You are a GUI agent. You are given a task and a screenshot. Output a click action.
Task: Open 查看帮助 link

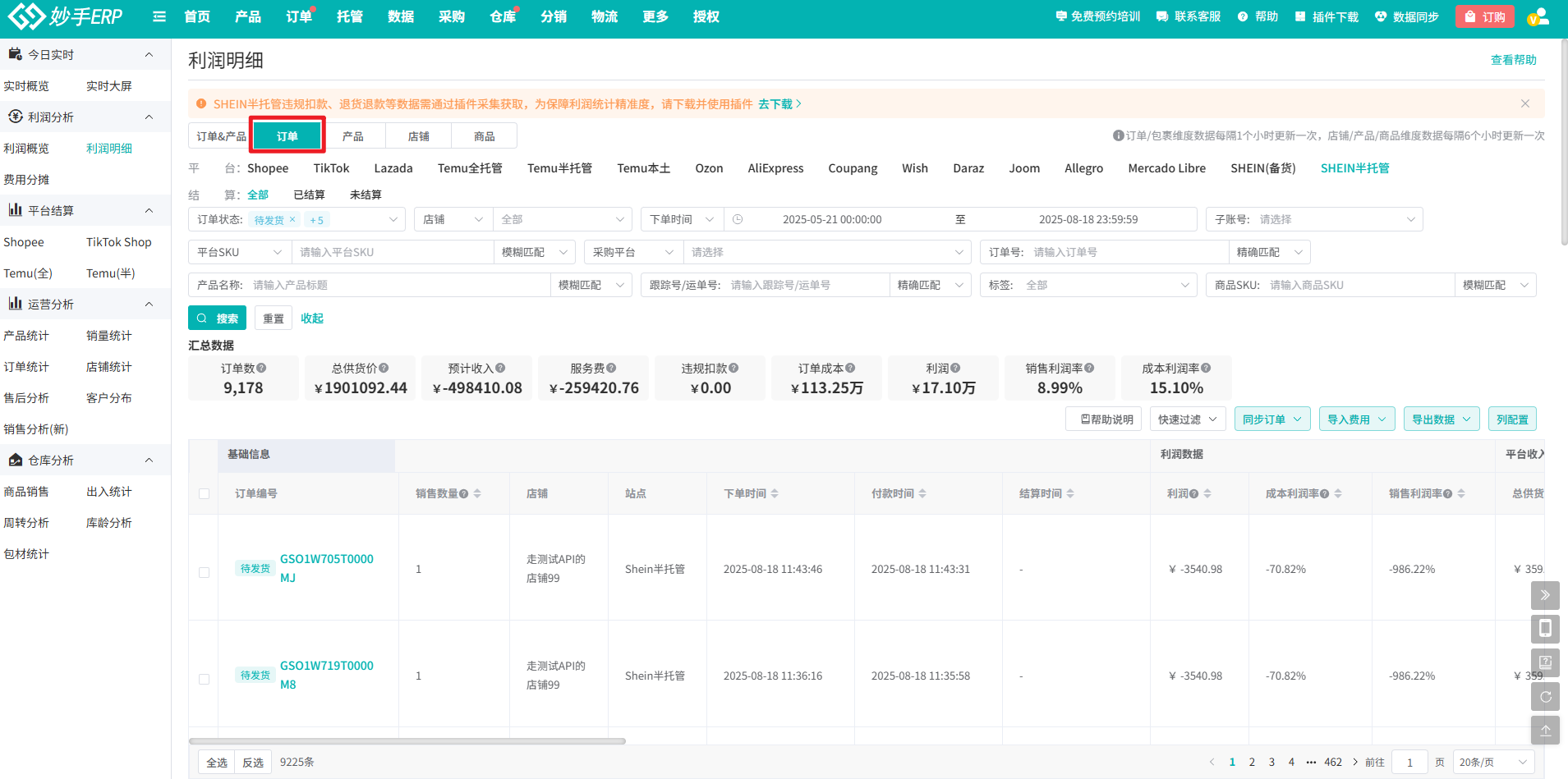click(1513, 60)
